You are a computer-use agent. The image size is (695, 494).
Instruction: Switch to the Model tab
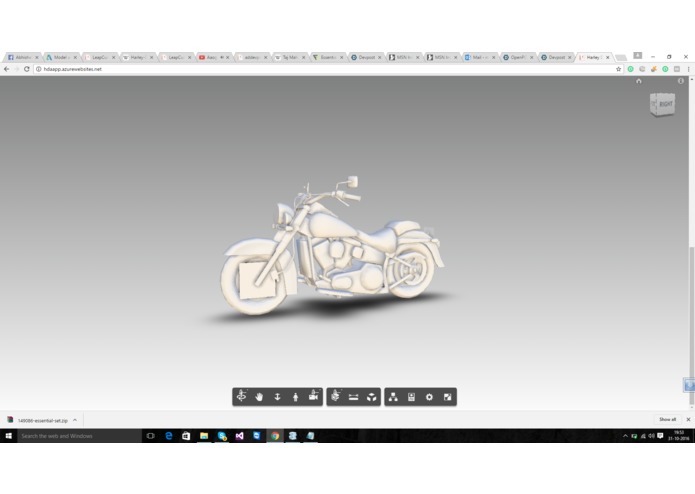point(59,58)
